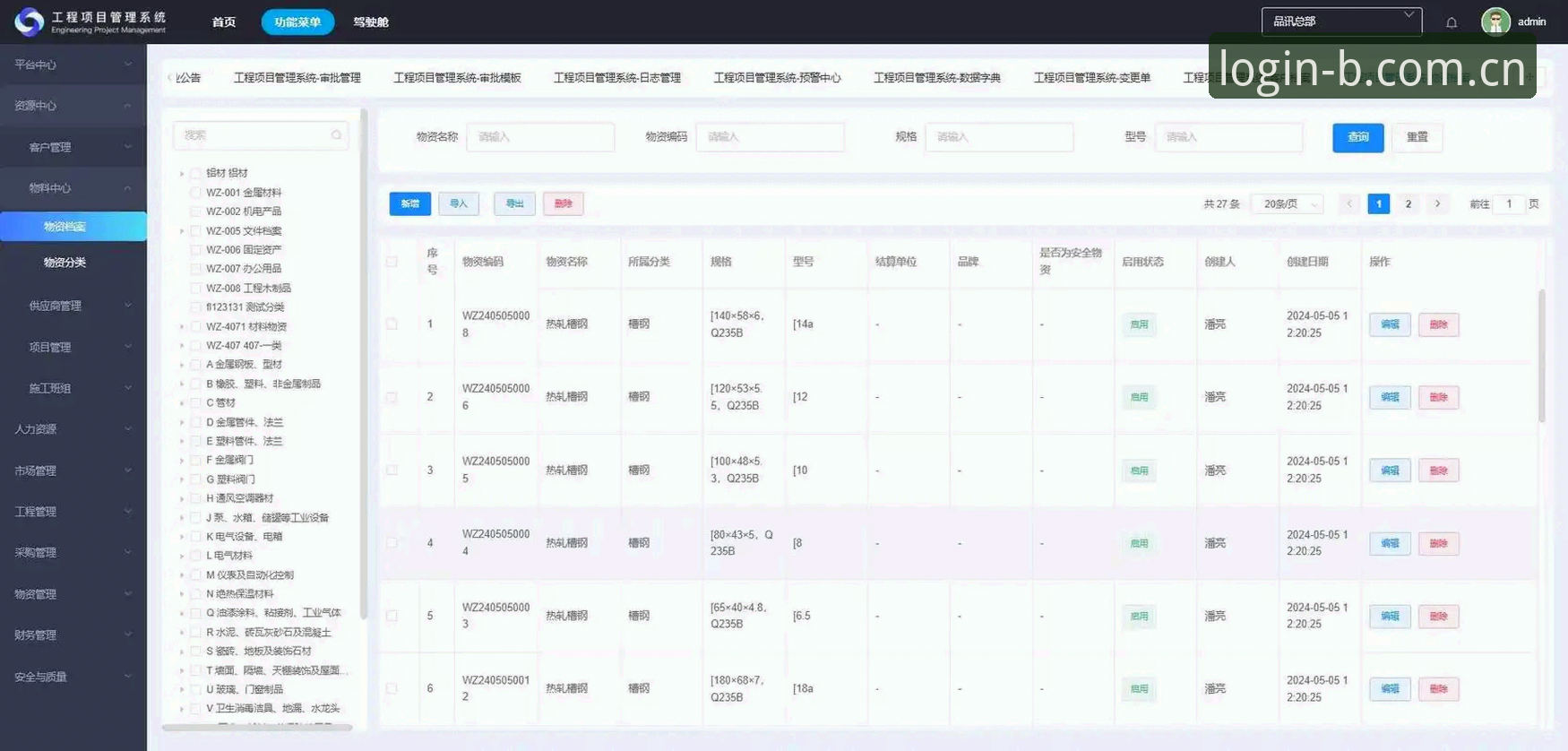Image resolution: width=1568 pixels, height=751 pixels.
Task: Click the 物资编码 column header
Action: [483, 262]
